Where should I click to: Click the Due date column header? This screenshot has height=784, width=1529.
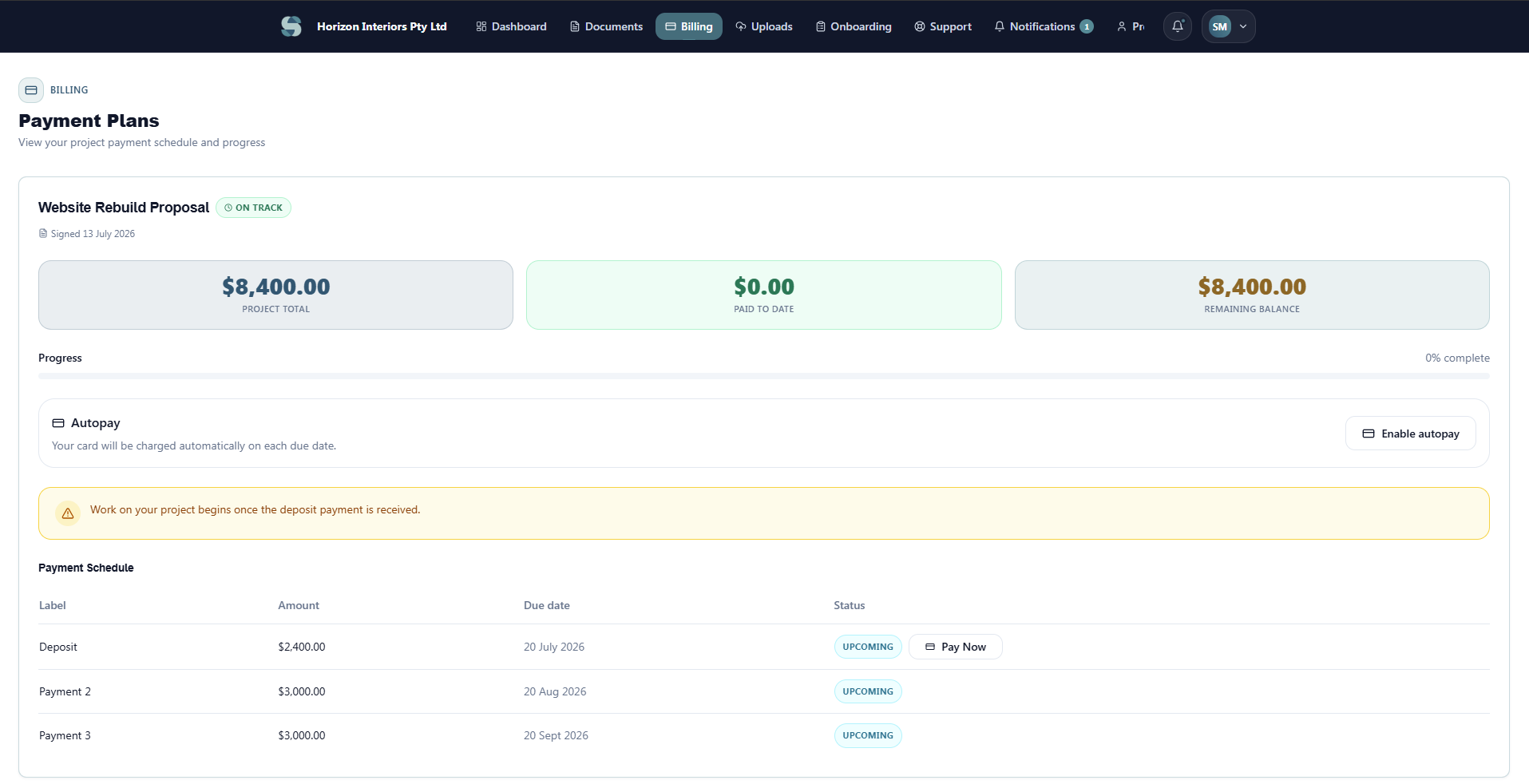point(547,605)
